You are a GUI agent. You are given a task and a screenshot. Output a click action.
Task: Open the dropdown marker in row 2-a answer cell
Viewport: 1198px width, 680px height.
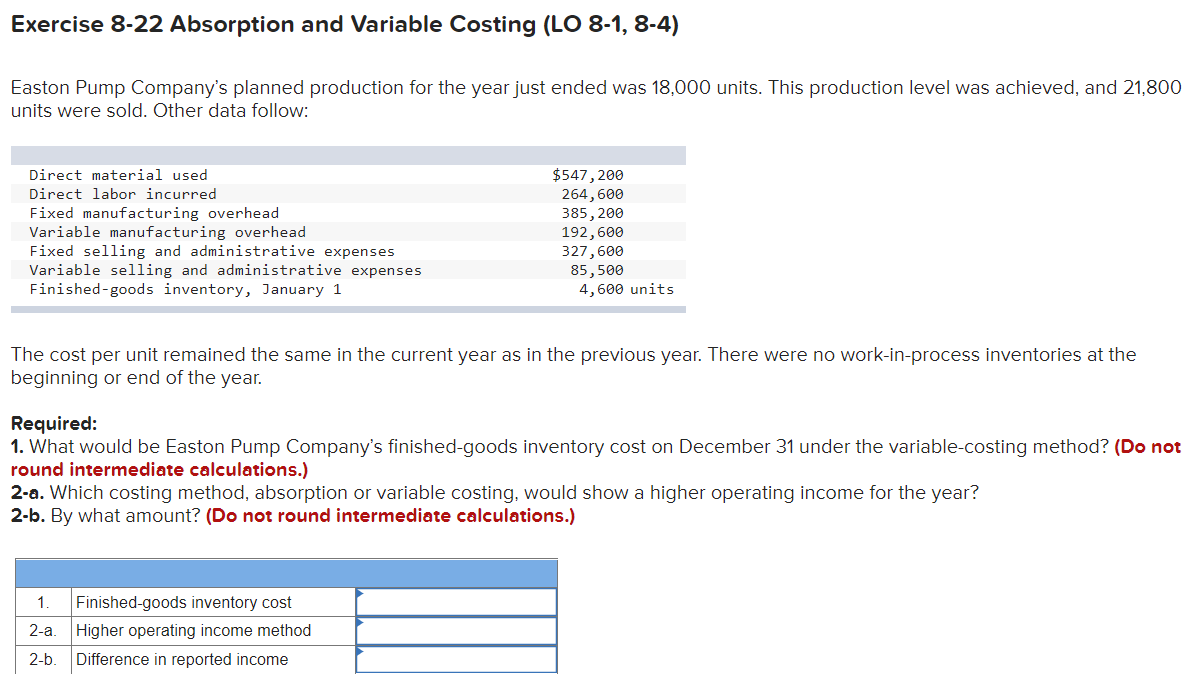click(x=360, y=623)
